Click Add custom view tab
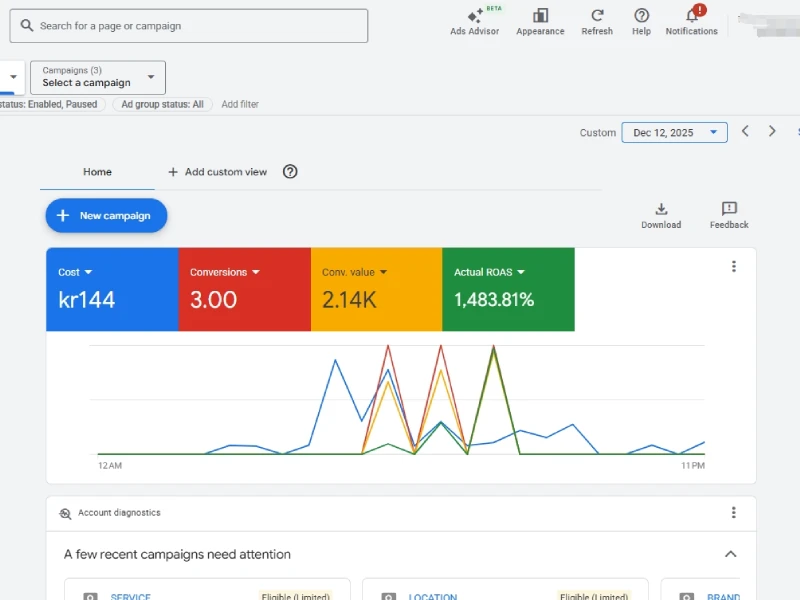Viewport: 800px width, 600px height. [x=217, y=172]
